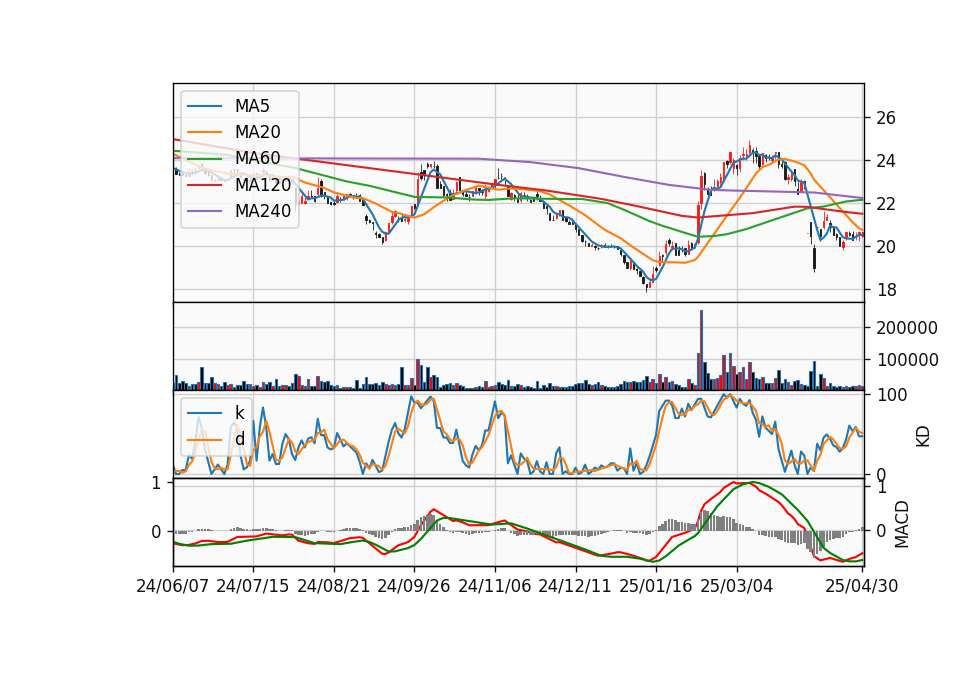Image resolution: width=960 pixels, height=690 pixels.
Task: Click the blue MA5 legend line
Action: point(204,106)
